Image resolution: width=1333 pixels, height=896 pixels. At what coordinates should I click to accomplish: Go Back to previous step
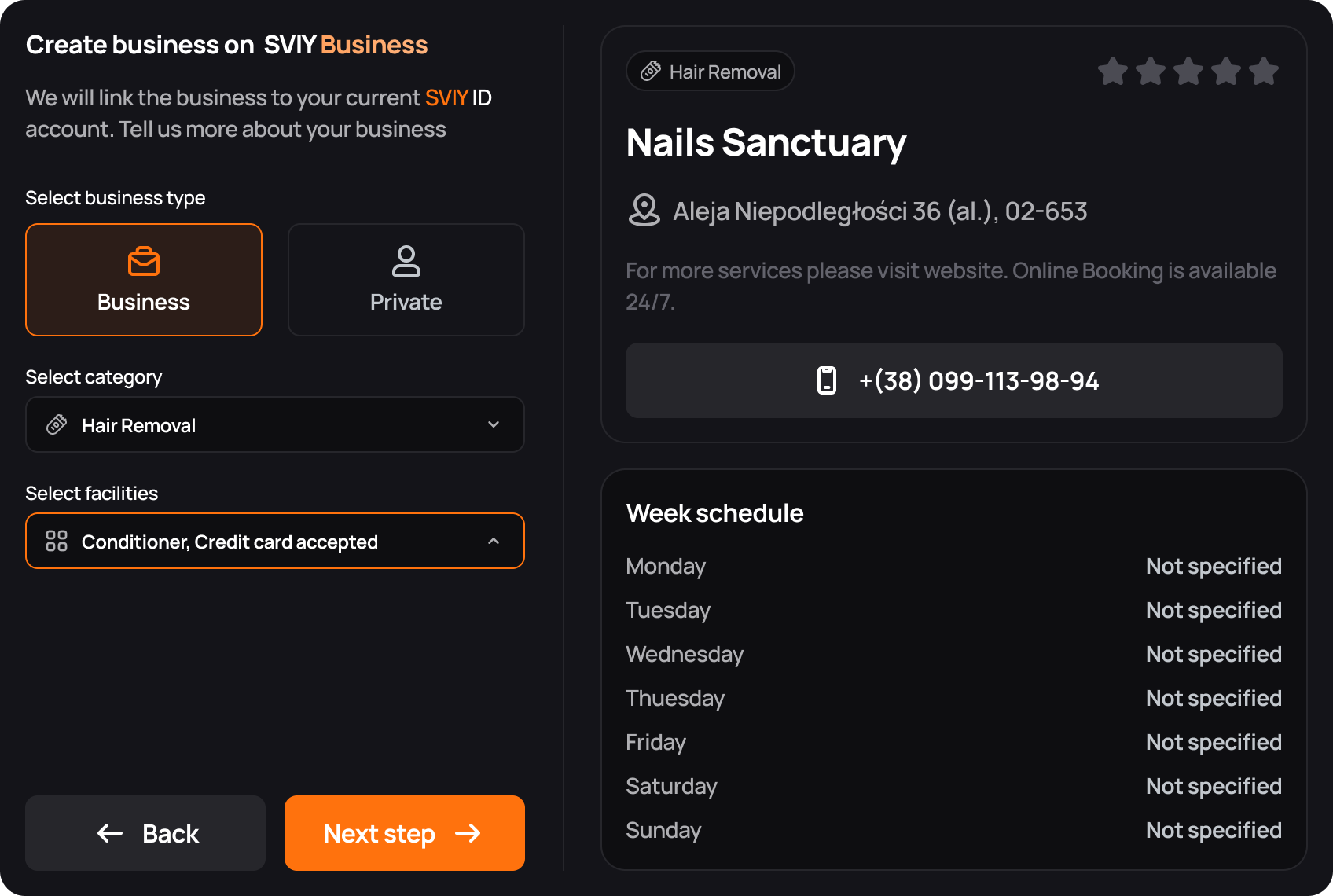(x=145, y=833)
